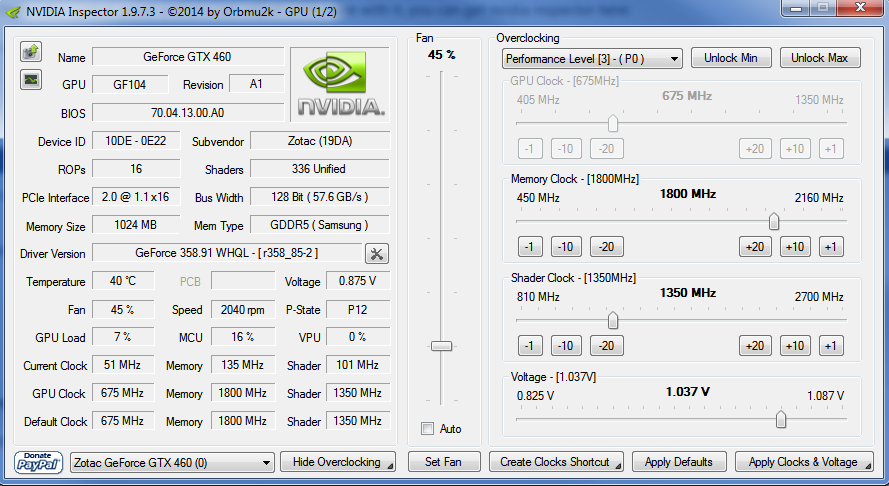Open driver profile settings wrench icon
The width and height of the screenshot is (889, 486).
376,253
